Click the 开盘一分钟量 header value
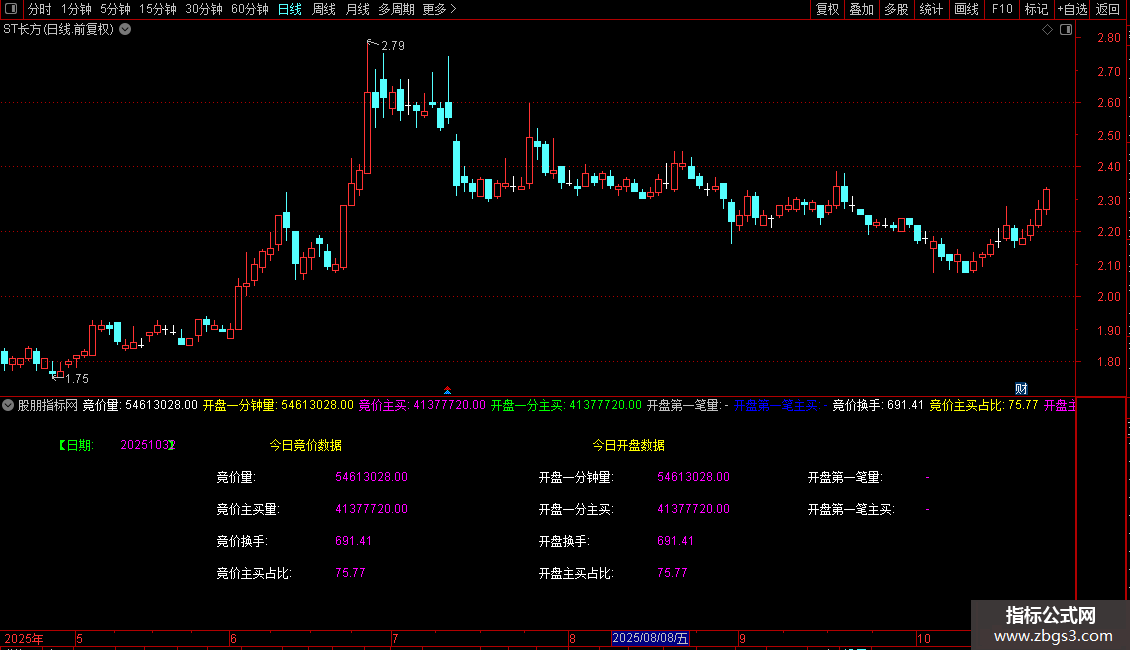This screenshot has width=1130, height=650. pos(317,405)
